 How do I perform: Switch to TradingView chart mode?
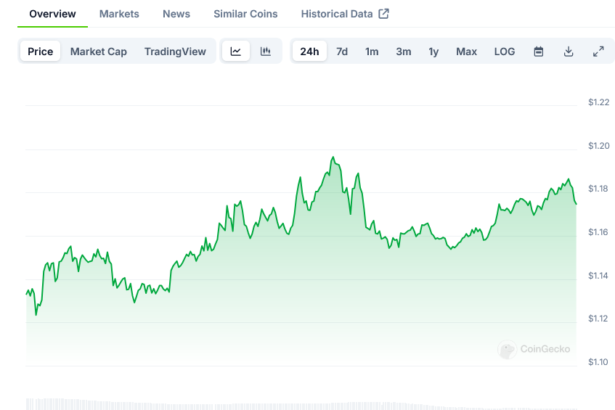pos(174,51)
